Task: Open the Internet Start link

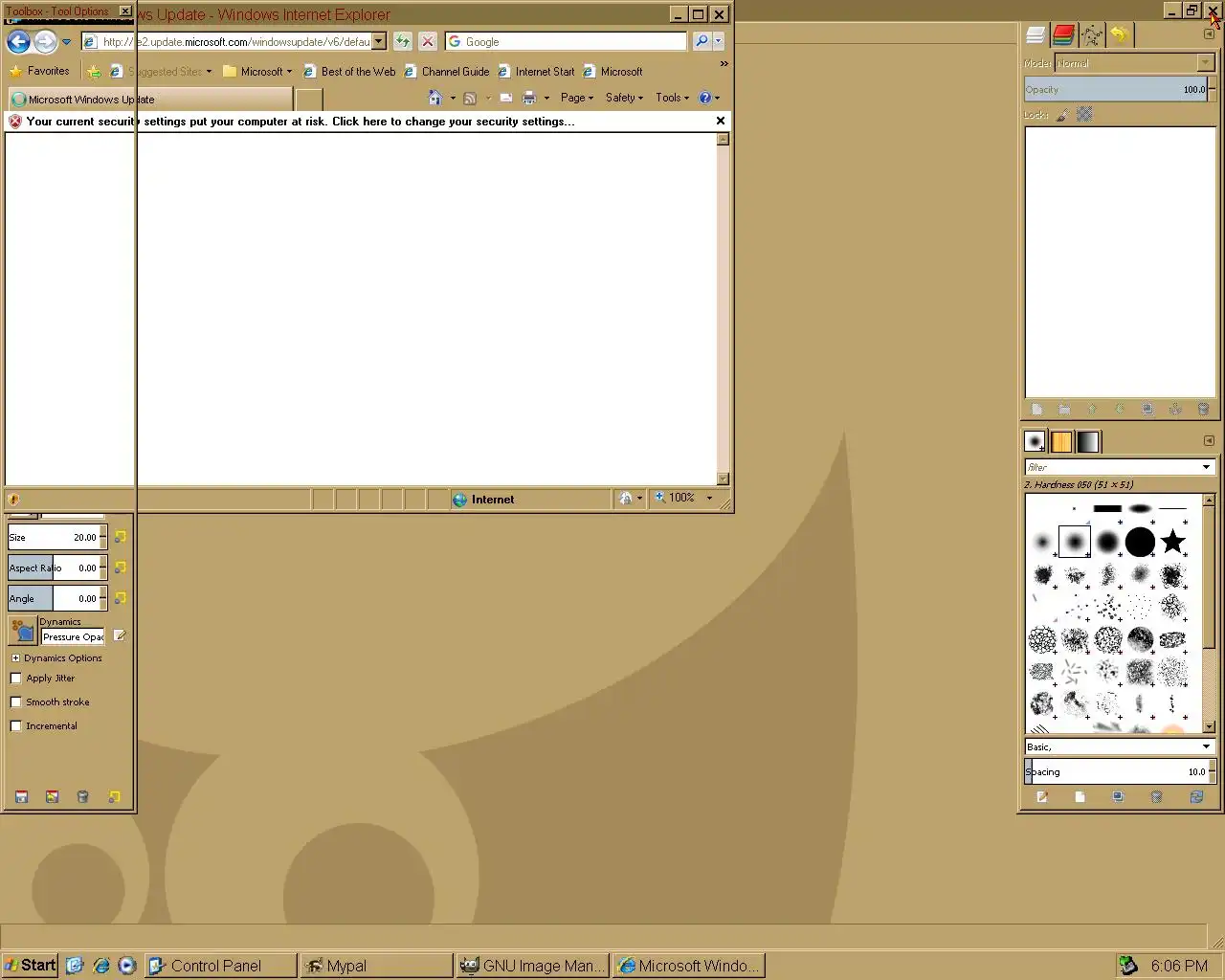Action: point(536,72)
